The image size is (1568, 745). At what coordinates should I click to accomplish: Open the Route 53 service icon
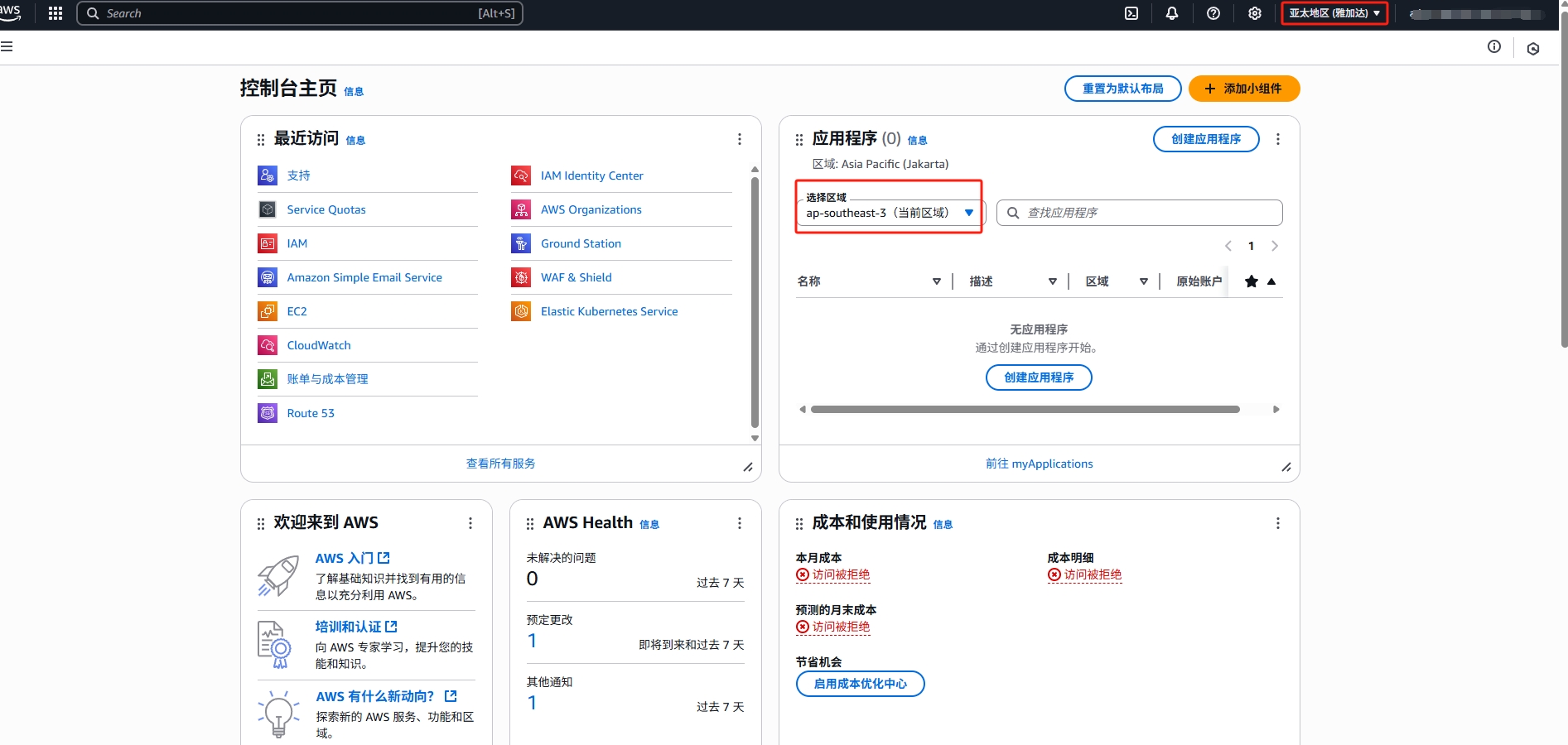click(x=268, y=413)
